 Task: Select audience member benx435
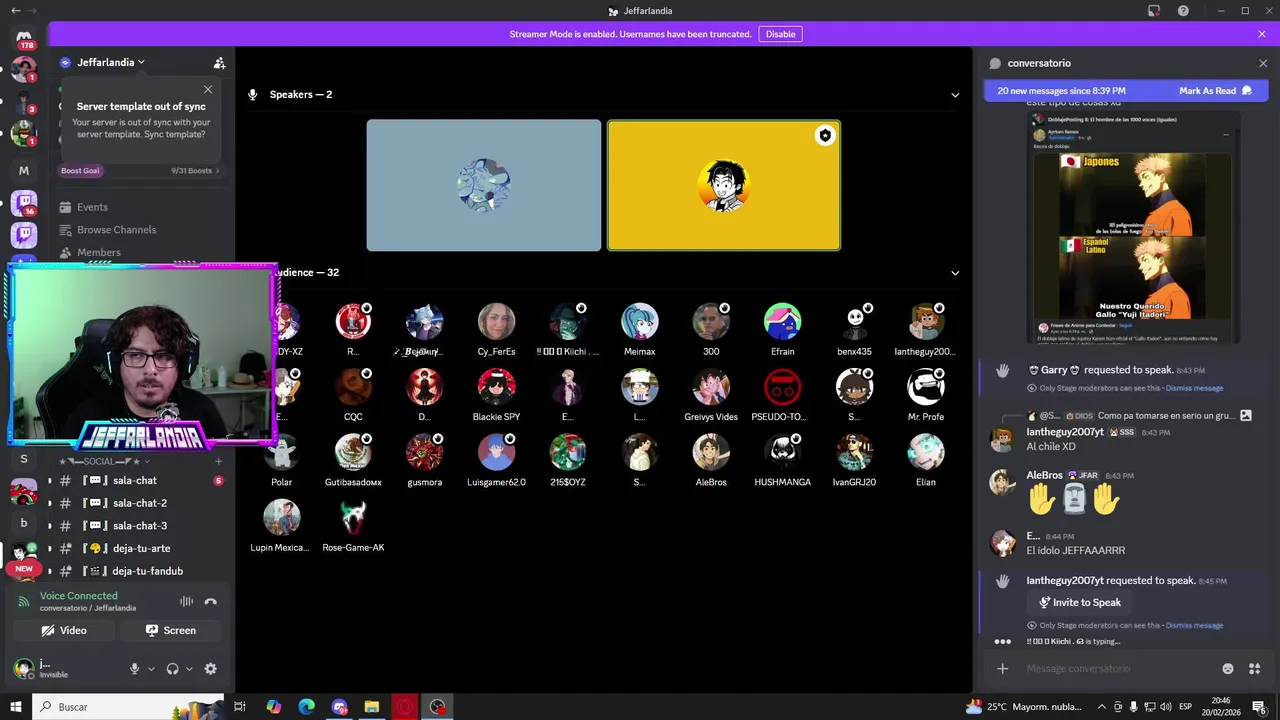854,330
